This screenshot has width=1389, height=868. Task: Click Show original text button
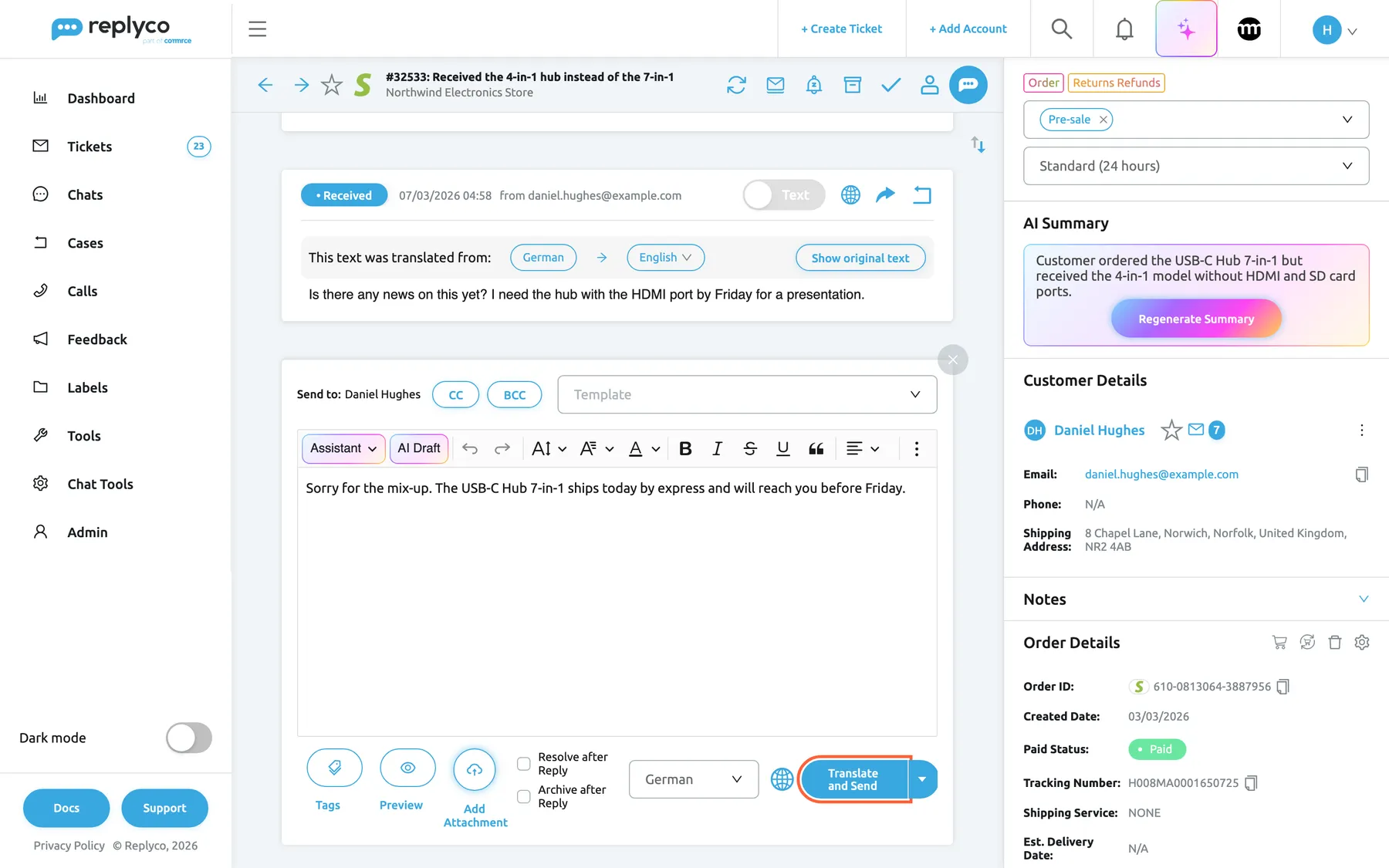[860, 258]
